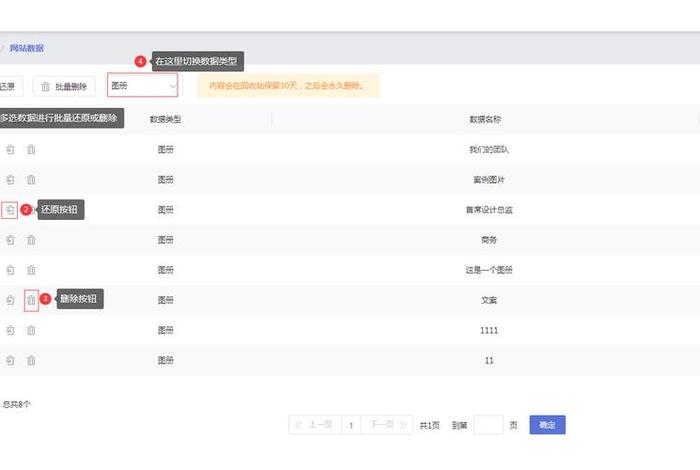Restore the row named 11

[10, 360]
